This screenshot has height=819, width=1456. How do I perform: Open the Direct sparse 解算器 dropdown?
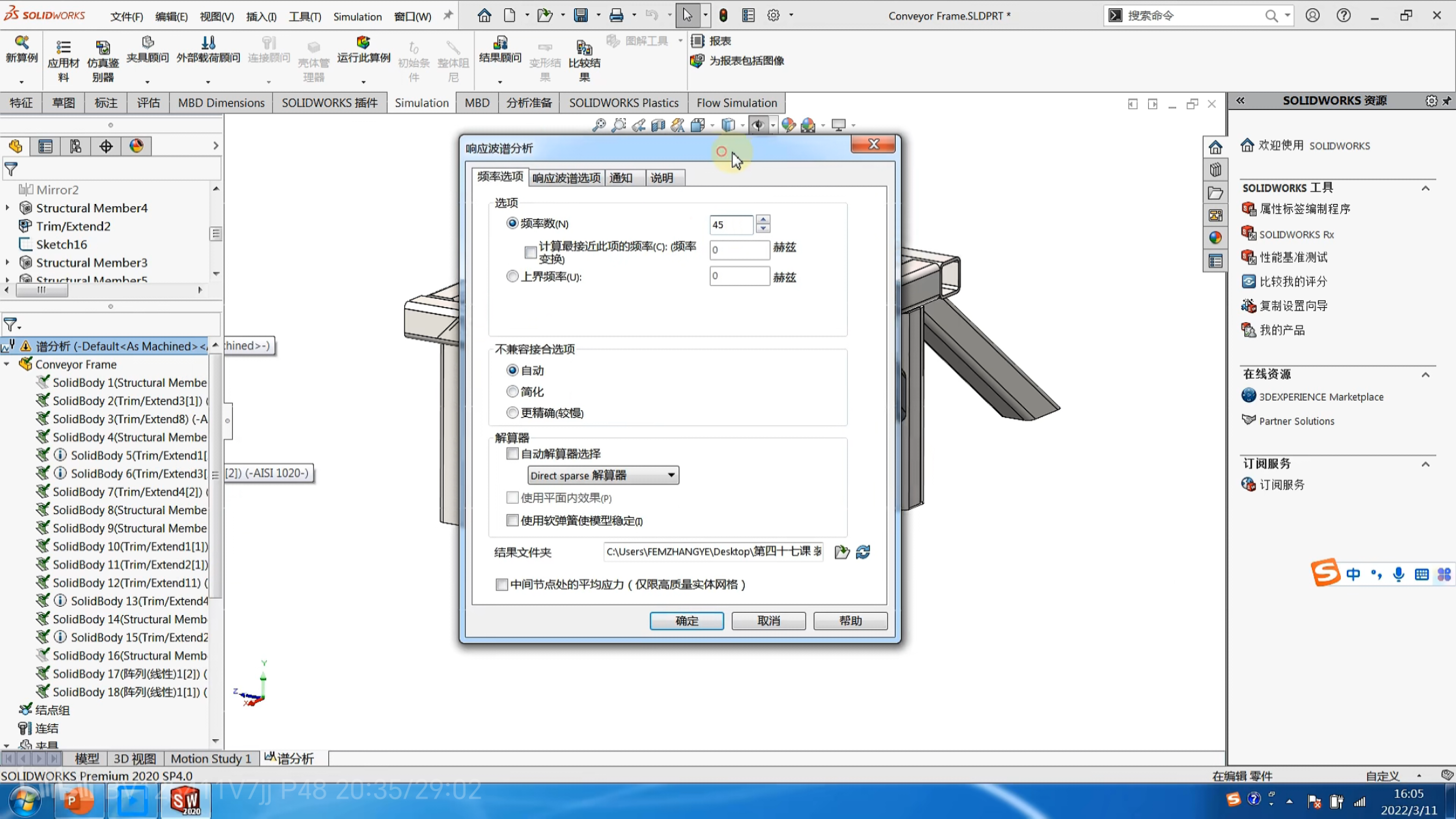[603, 476]
